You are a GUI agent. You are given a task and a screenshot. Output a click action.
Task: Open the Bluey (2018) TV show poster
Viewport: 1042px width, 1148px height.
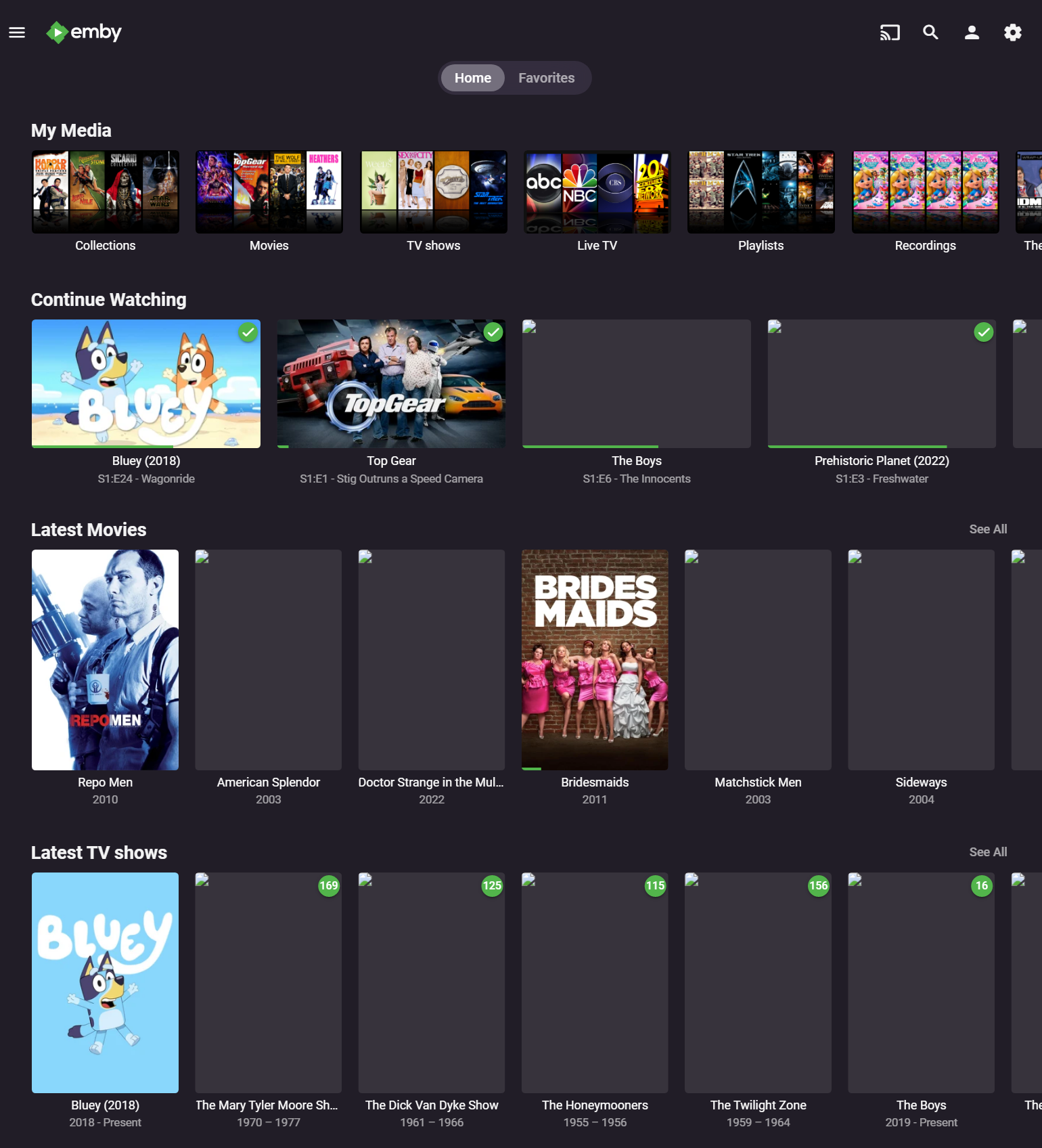106,983
